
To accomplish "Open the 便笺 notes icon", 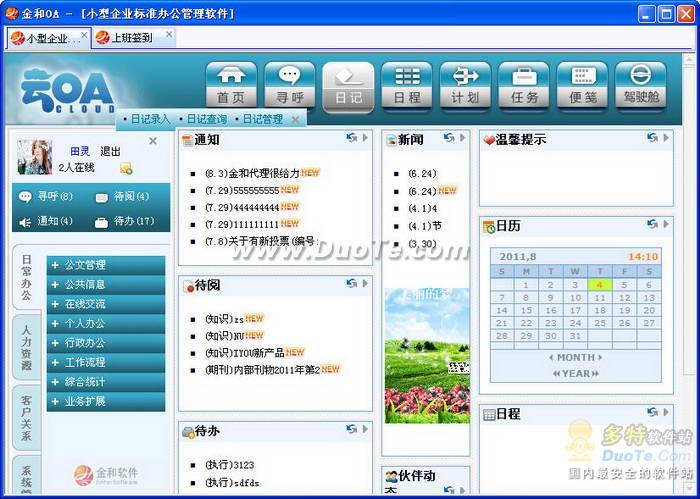I will (582, 86).
